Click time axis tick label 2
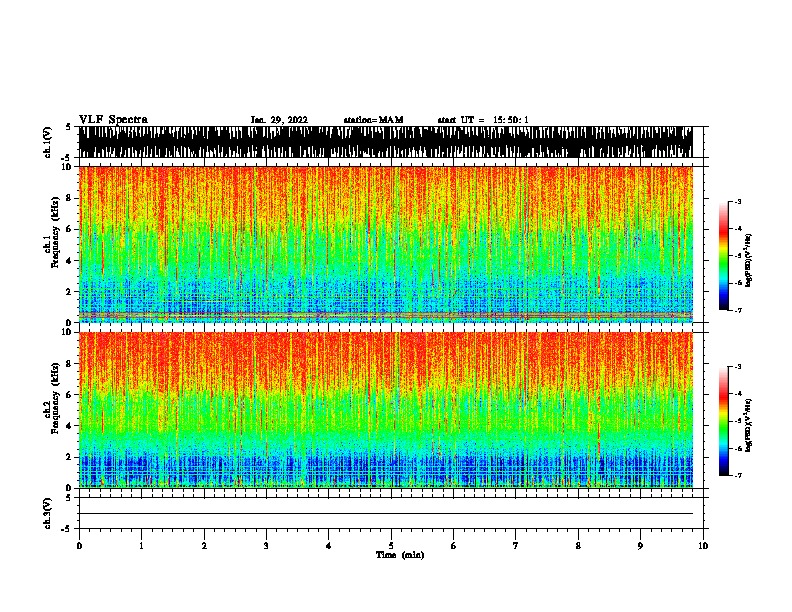Image resolution: width=792 pixels, height=612 pixels. [204, 546]
